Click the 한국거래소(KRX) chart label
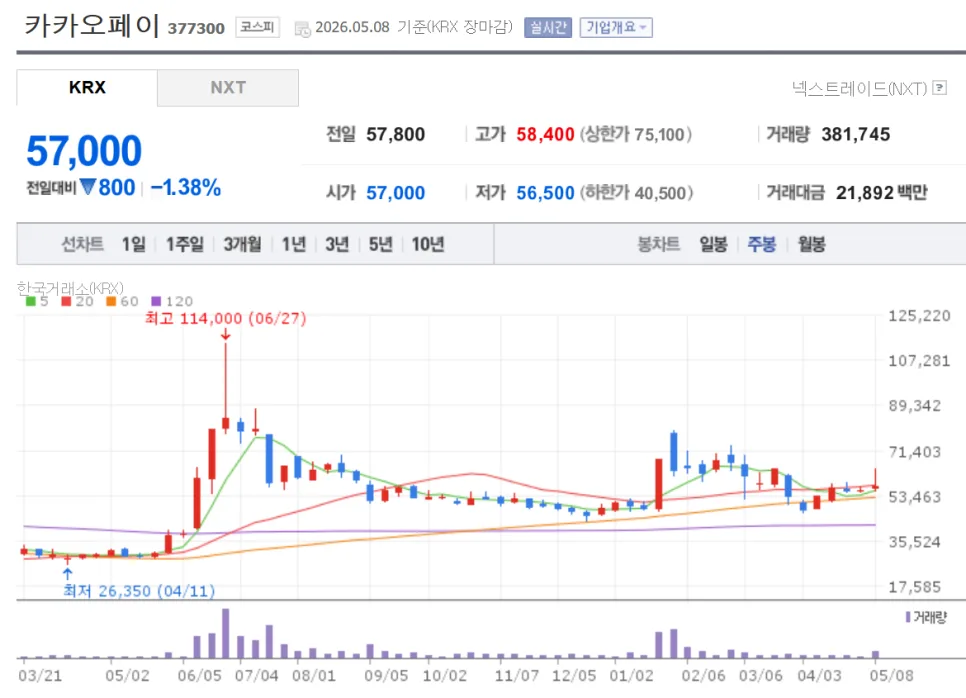This screenshot has width=966, height=698. click(x=70, y=288)
